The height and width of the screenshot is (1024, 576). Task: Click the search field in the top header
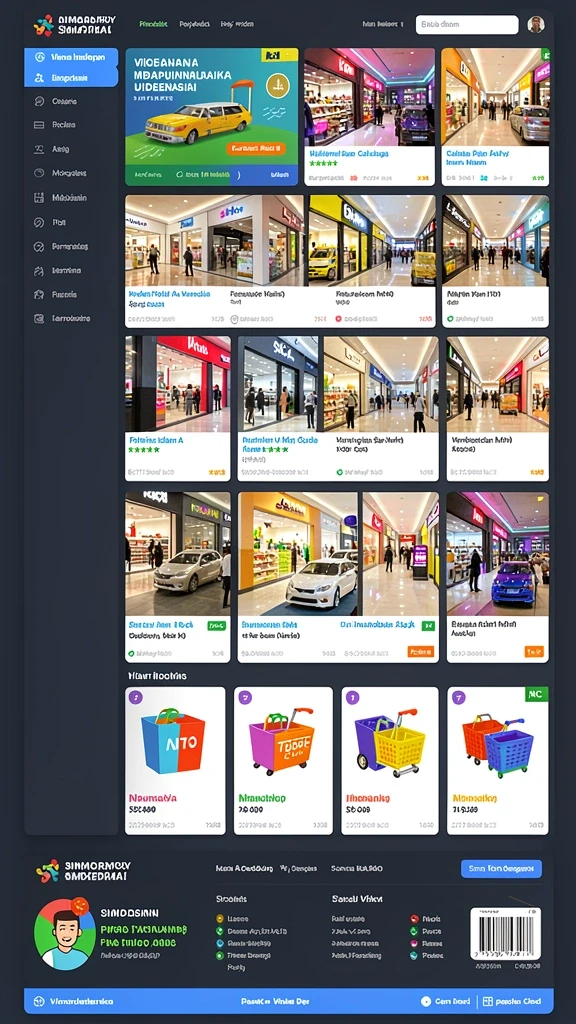click(467, 25)
